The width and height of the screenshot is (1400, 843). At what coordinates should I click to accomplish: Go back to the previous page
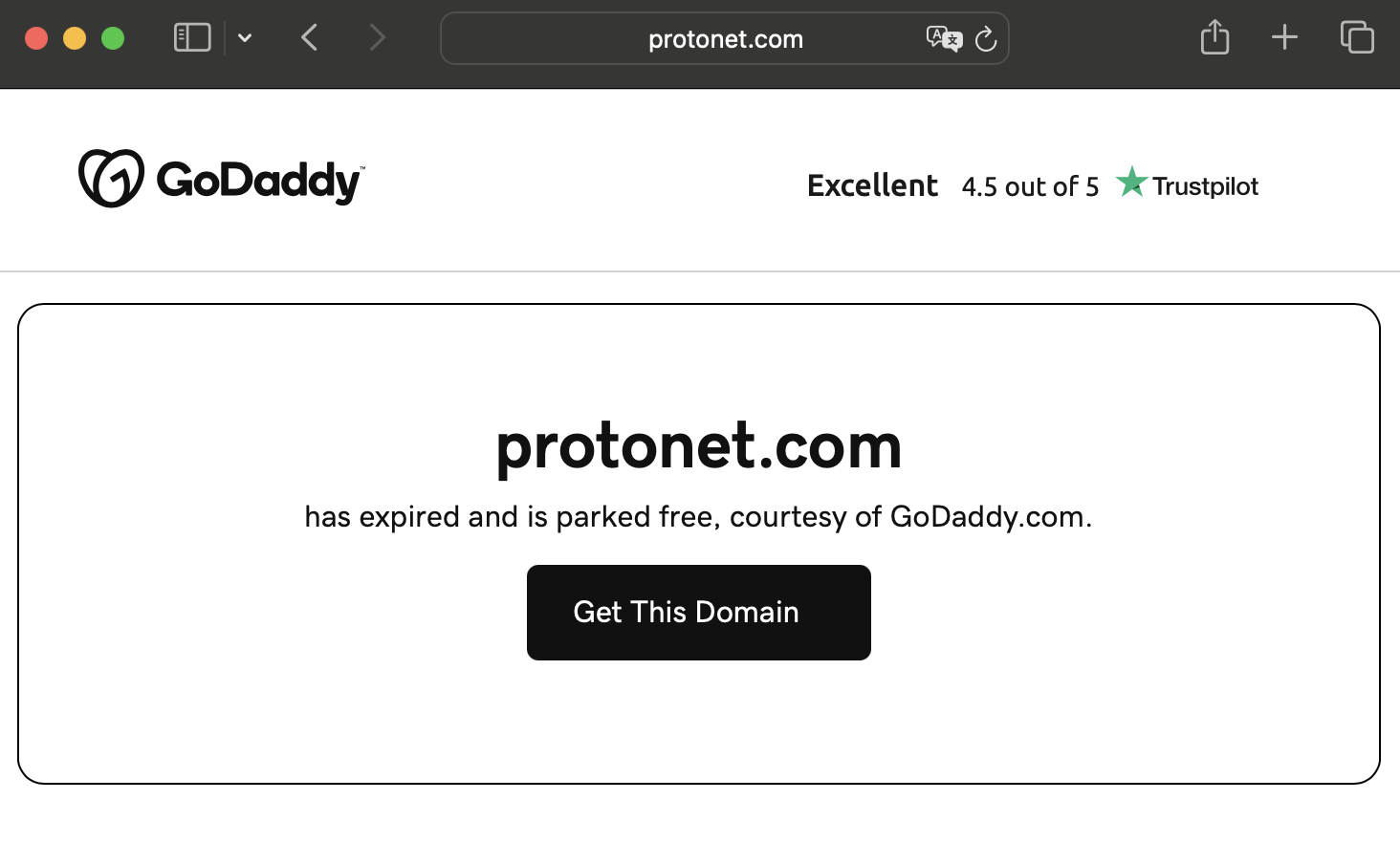click(x=309, y=38)
